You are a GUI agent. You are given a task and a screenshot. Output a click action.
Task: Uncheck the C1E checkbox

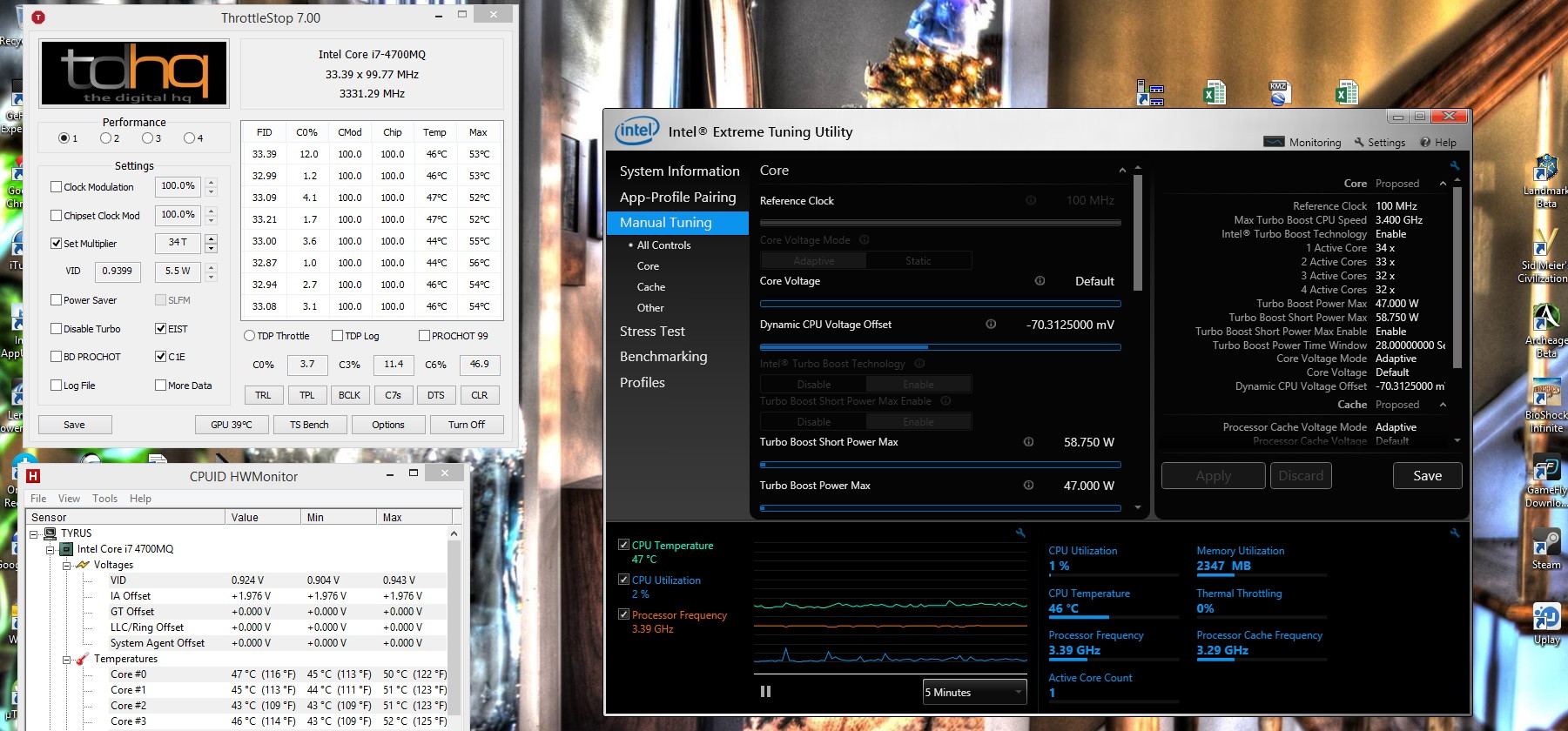160,357
